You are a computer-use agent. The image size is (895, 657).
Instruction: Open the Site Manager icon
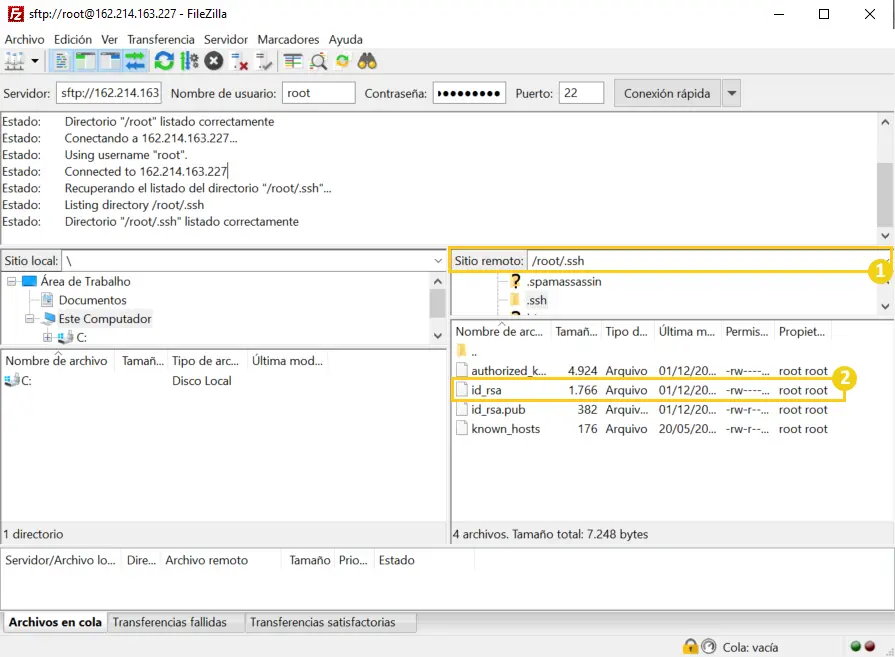click(14, 61)
